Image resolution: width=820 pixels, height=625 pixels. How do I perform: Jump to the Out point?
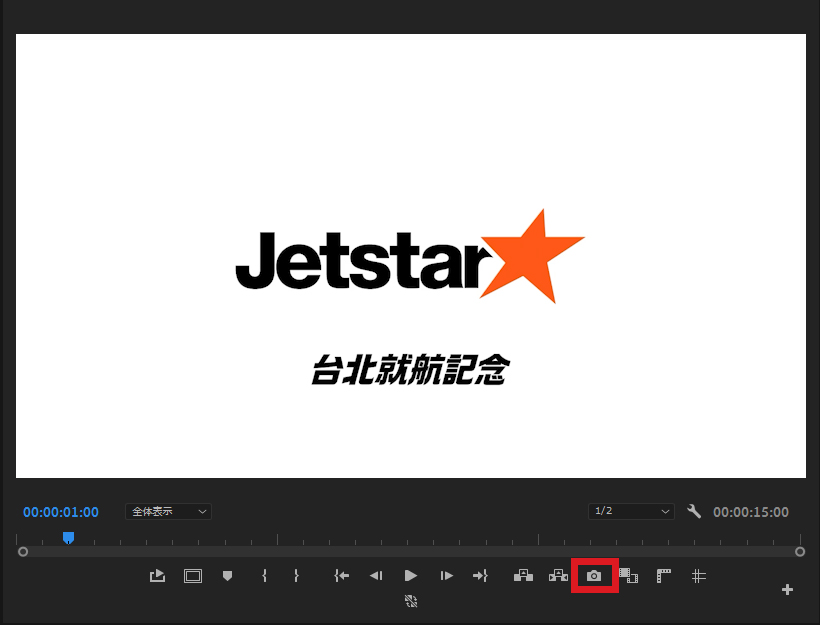tap(480, 576)
